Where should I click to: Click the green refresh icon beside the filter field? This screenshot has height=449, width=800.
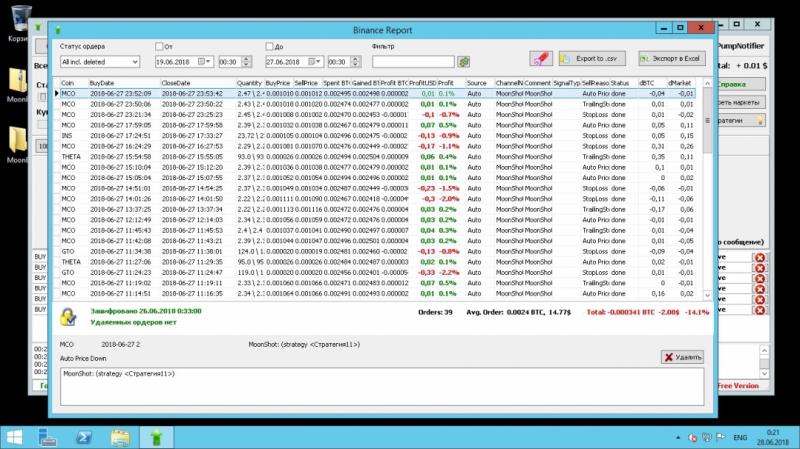tap(463, 62)
